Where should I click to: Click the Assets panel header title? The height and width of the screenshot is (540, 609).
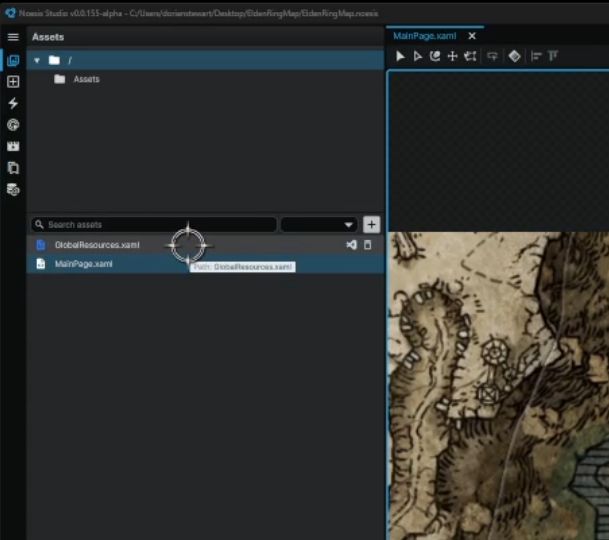[x=48, y=37]
